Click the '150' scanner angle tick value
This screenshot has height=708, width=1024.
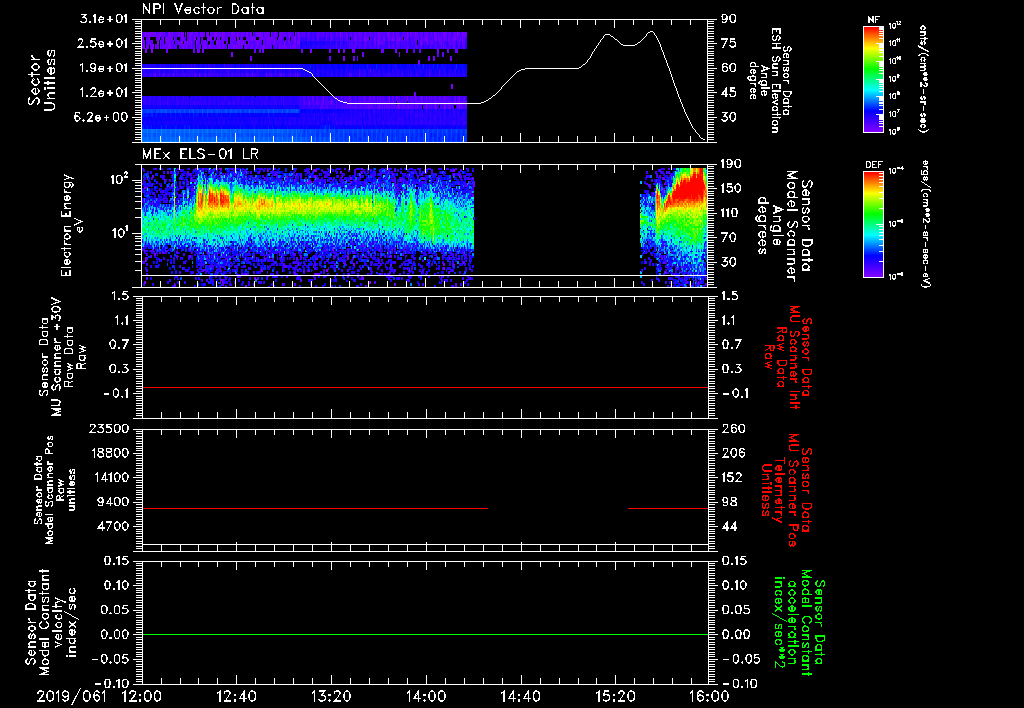(x=732, y=188)
